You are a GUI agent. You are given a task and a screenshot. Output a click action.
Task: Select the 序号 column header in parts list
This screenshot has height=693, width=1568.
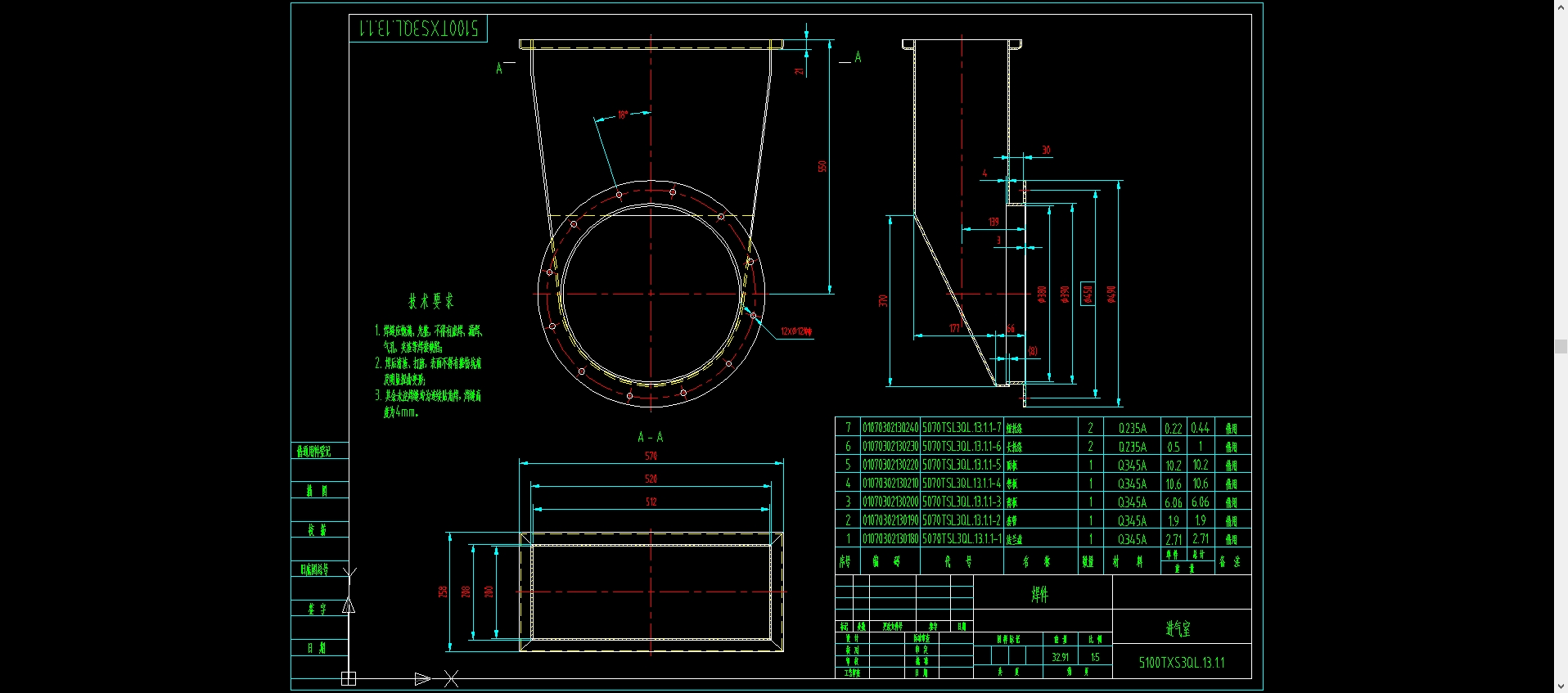click(845, 561)
